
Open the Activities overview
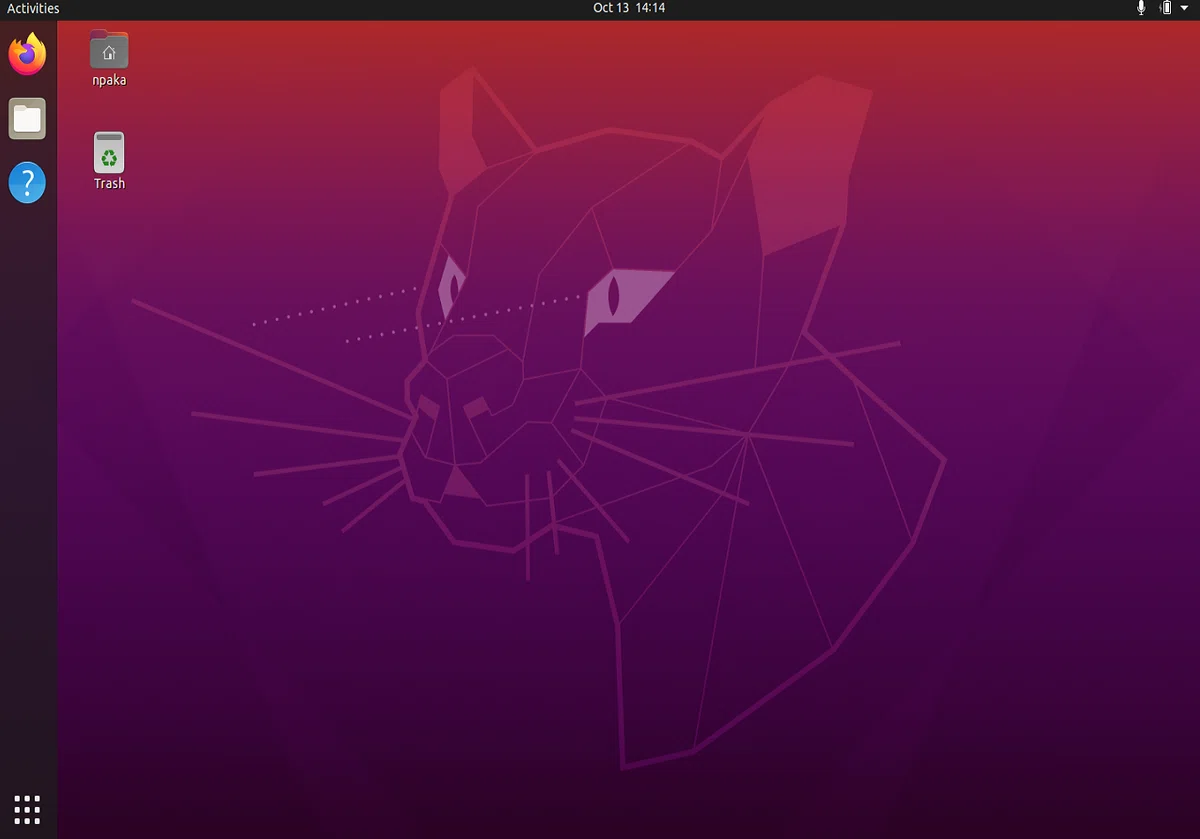33,8
